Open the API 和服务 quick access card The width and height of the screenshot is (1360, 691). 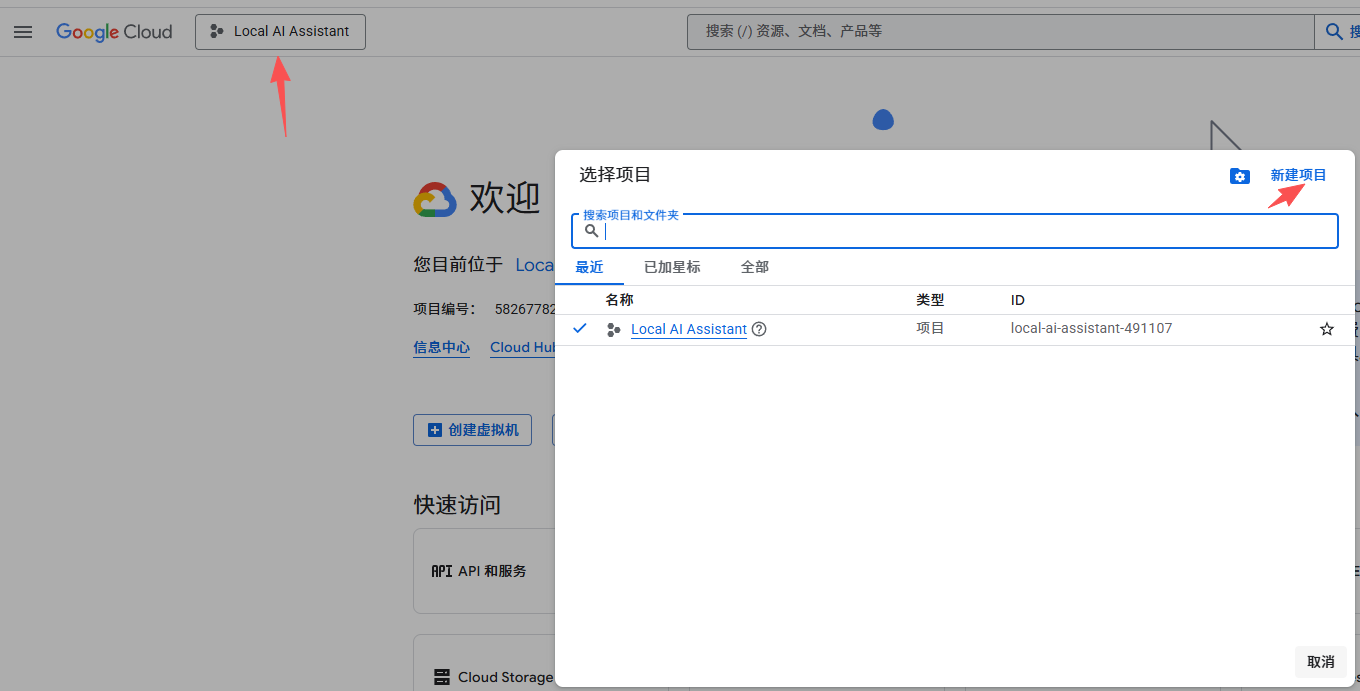(484, 571)
